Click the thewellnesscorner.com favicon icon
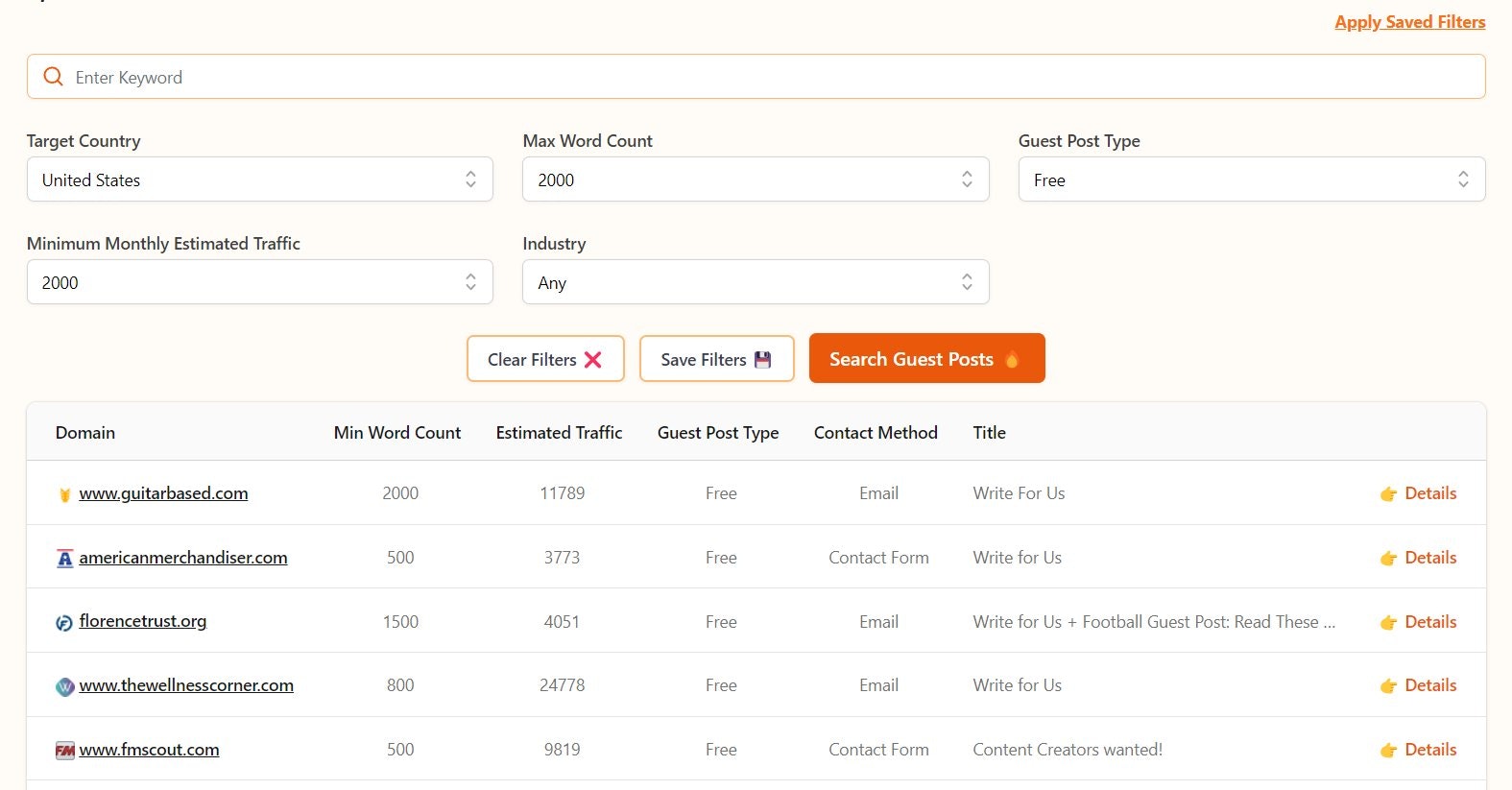Viewport: 1512px width, 790px height. (x=64, y=686)
